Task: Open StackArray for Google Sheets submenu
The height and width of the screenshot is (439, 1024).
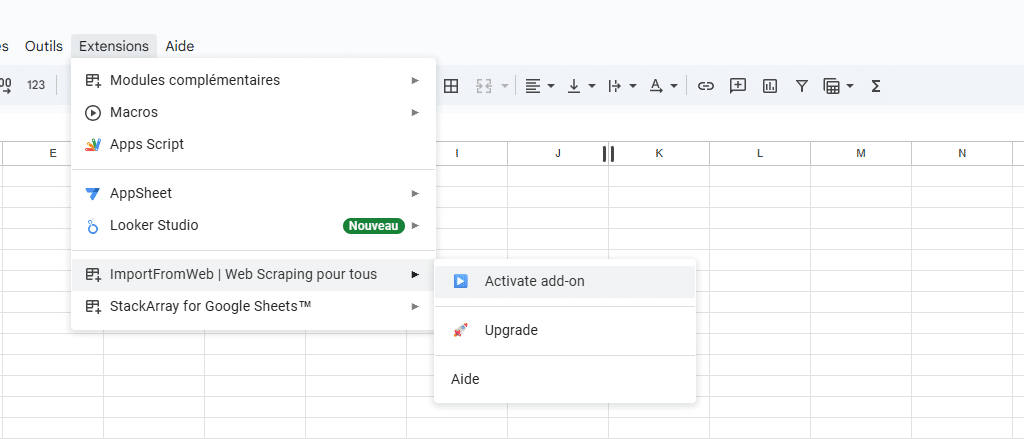Action: coord(210,306)
